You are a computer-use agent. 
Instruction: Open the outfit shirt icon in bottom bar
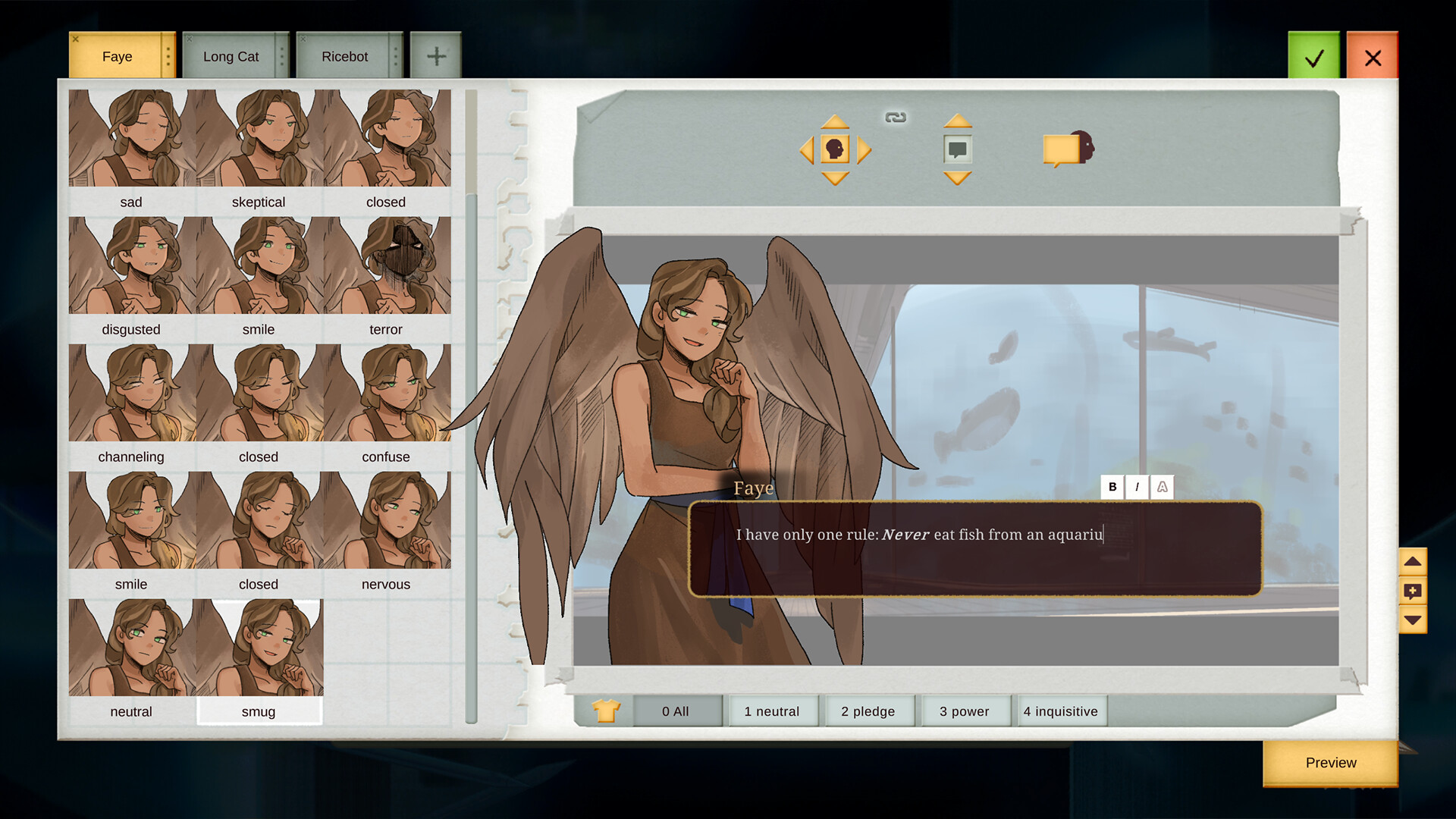pyautogui.click(x=606, y=711)
